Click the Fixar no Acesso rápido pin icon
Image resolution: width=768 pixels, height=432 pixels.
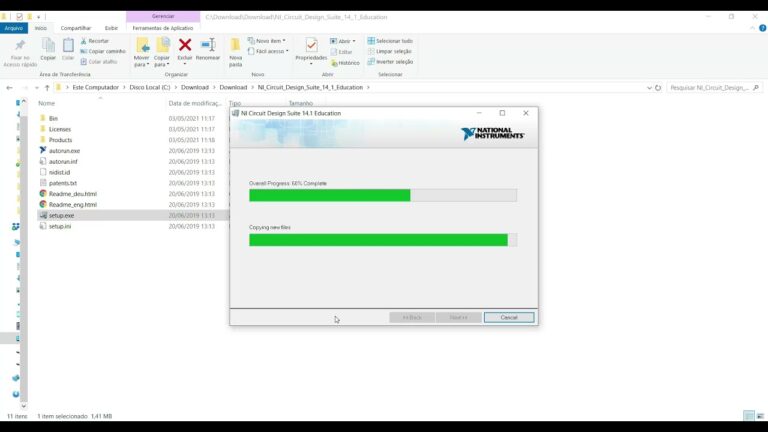[20, 46]
